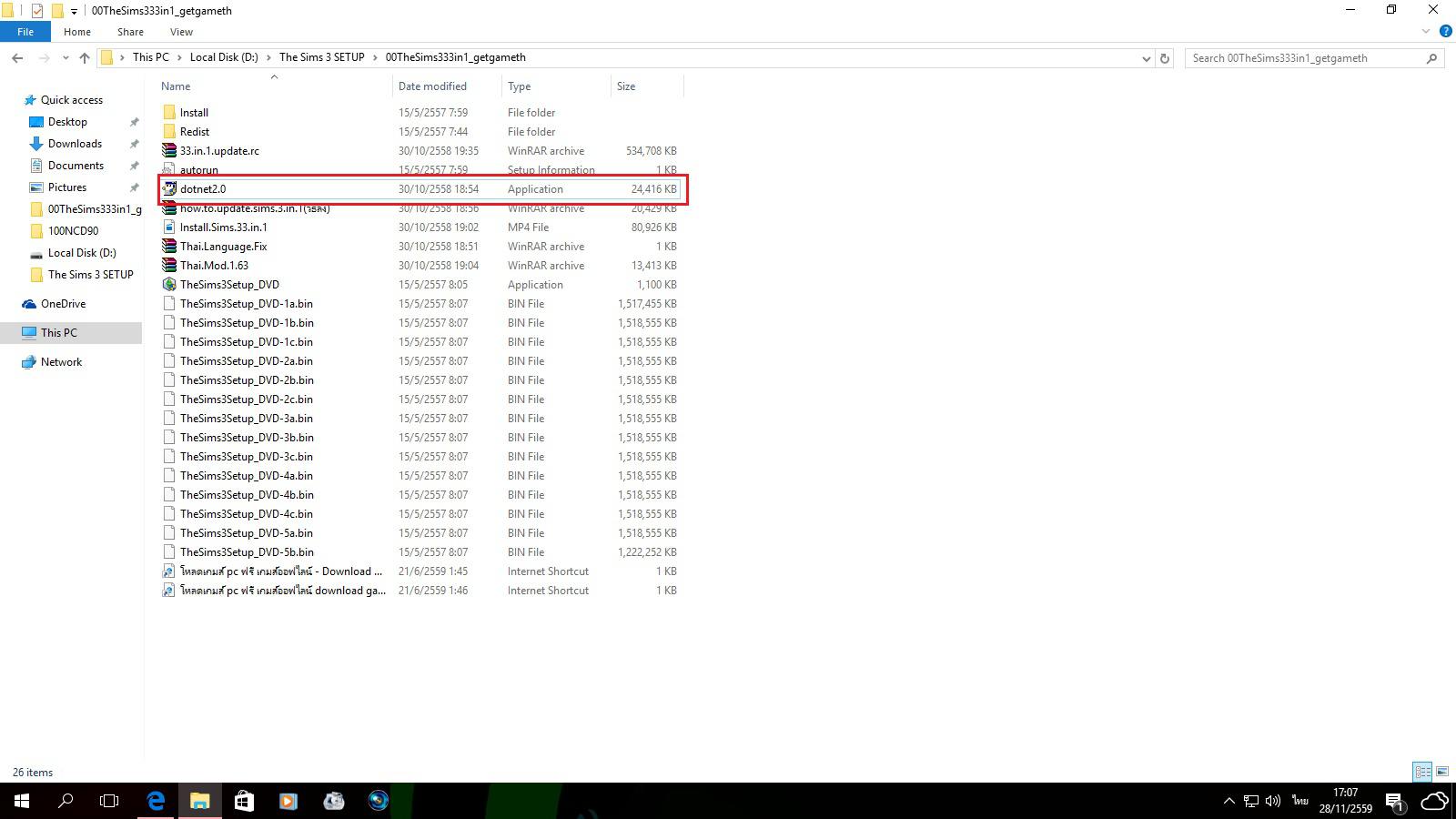Switch to Details view layout icon
Viewport: 1456px width, 819px height.
pyautogui.click(x=1422, y=772)
